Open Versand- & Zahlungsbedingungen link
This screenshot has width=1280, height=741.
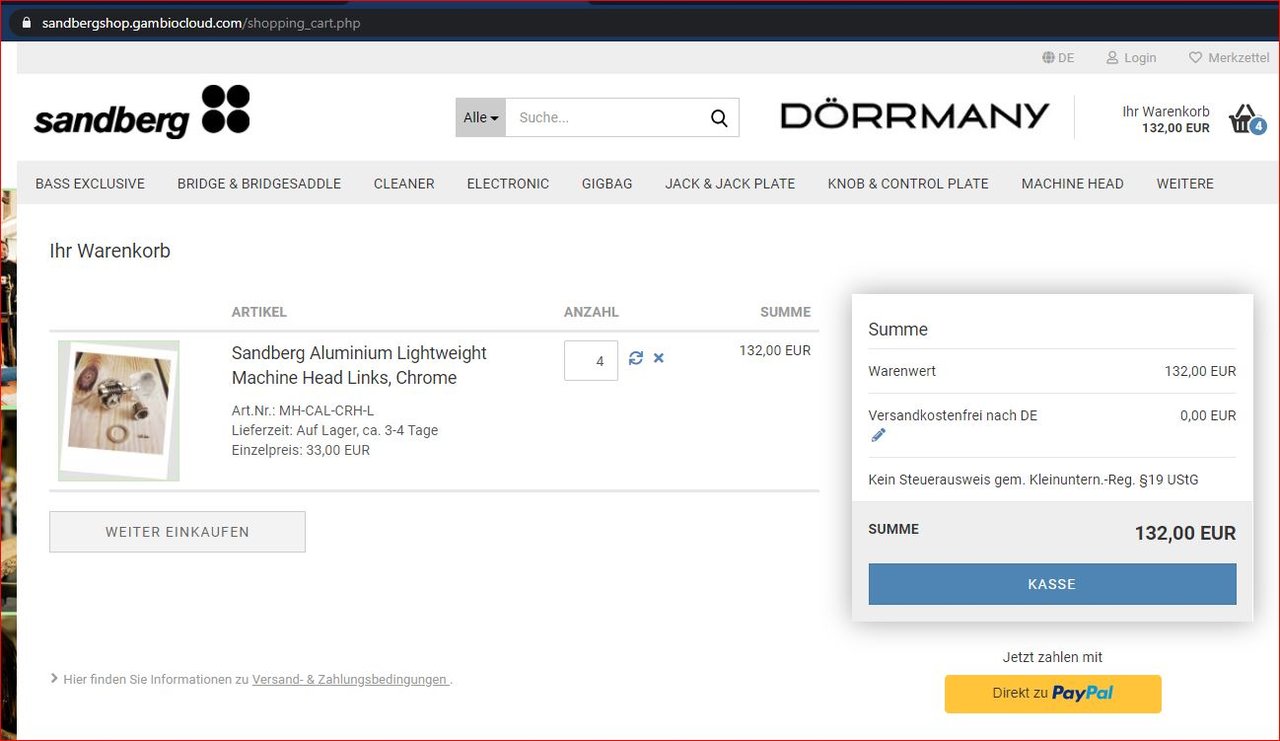point(350,679)
